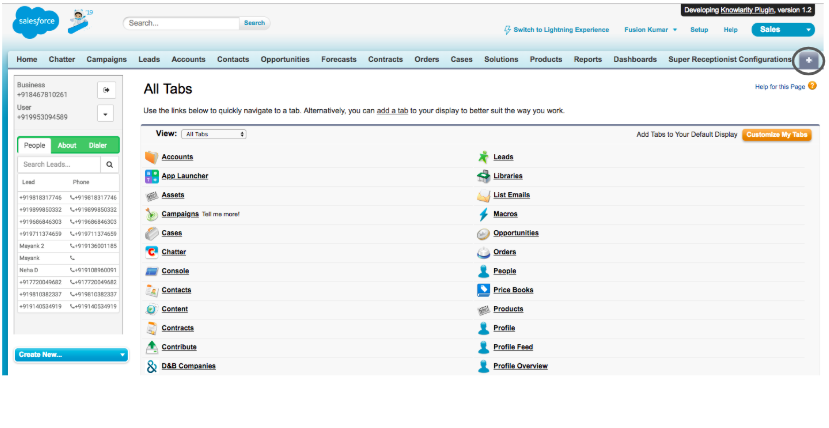Click the Price Books icon
This screenshot has height=428, width=829.
click(x=483, y=290)
